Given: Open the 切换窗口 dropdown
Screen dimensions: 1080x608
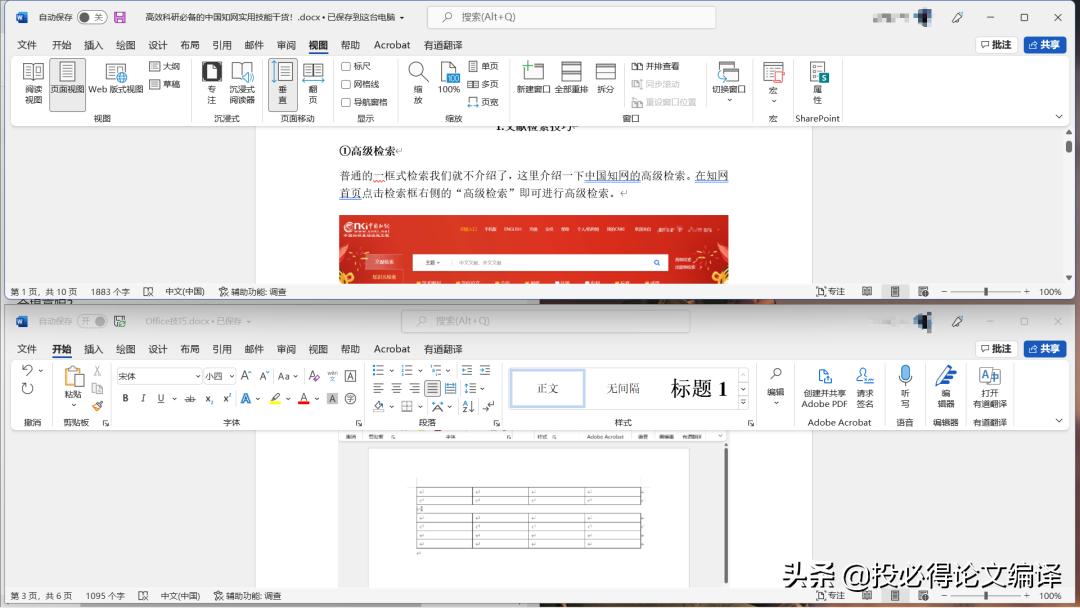Looking at the screenshot, I should (x=728, y=88).
